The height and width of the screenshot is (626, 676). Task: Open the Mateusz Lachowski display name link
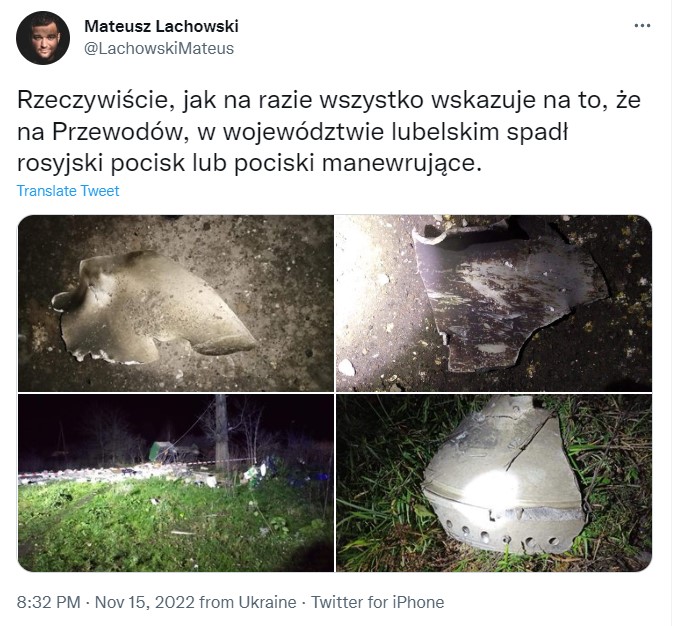pos(161,26)
